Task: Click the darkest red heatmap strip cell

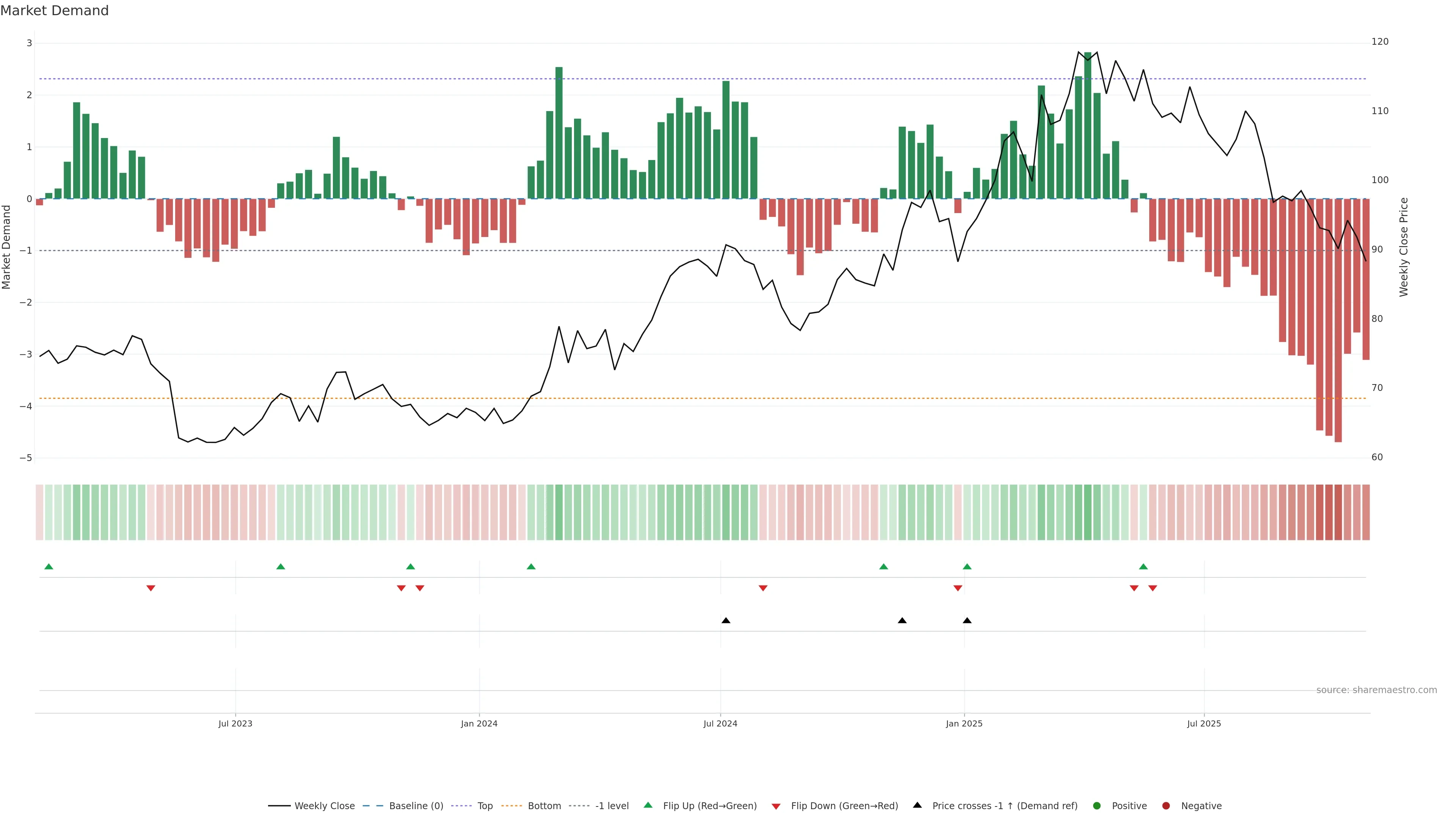Action: [x=1338, y=512]
